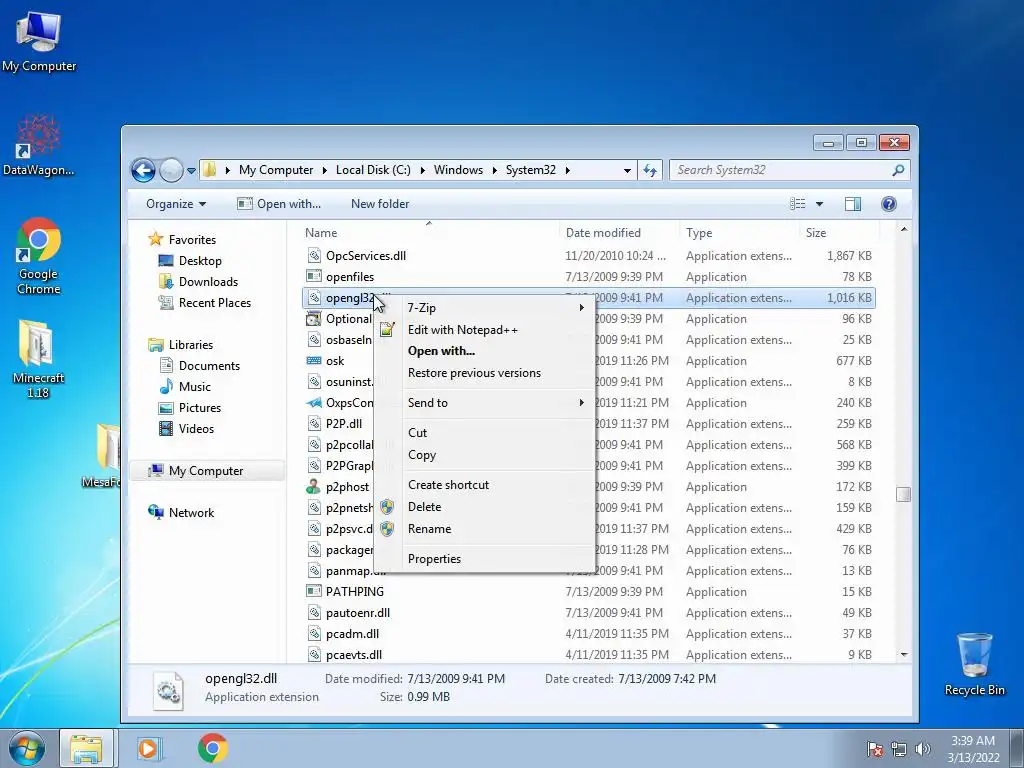1024x768 pixels.
Task: Click the Action Center flag tray icon
Action: [x=874, y=749]
